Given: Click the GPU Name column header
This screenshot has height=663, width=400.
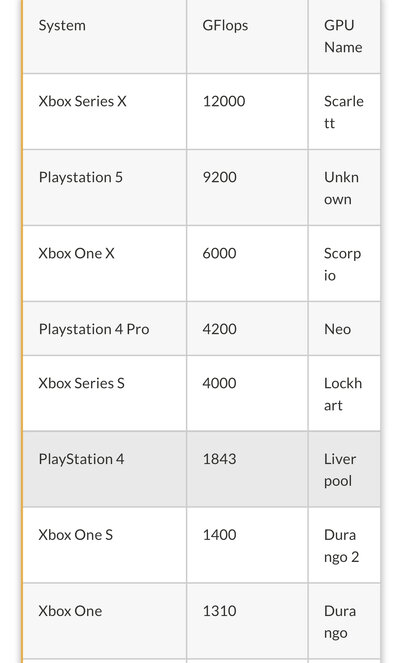Looking at the screenshot, I should (x=343, y=36).
